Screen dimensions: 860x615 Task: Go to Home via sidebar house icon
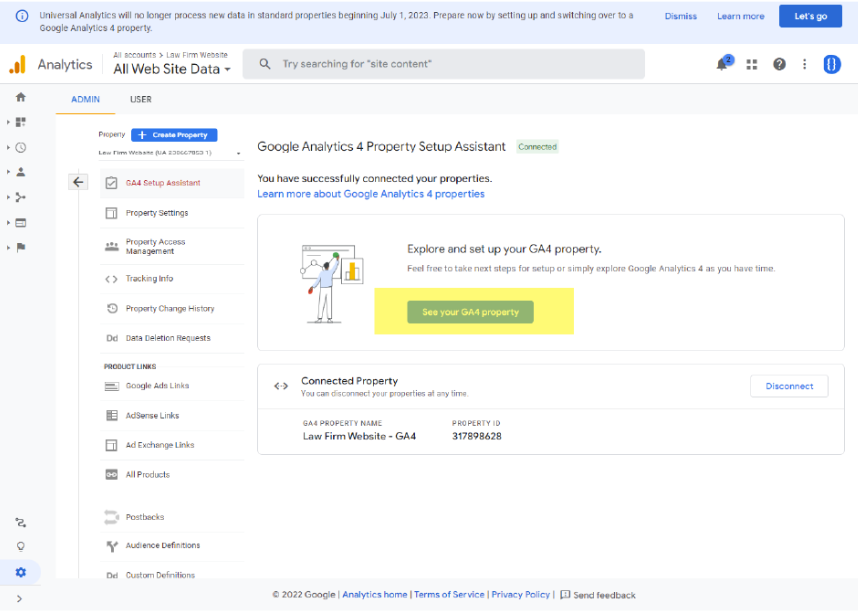[x=21, y=97]
